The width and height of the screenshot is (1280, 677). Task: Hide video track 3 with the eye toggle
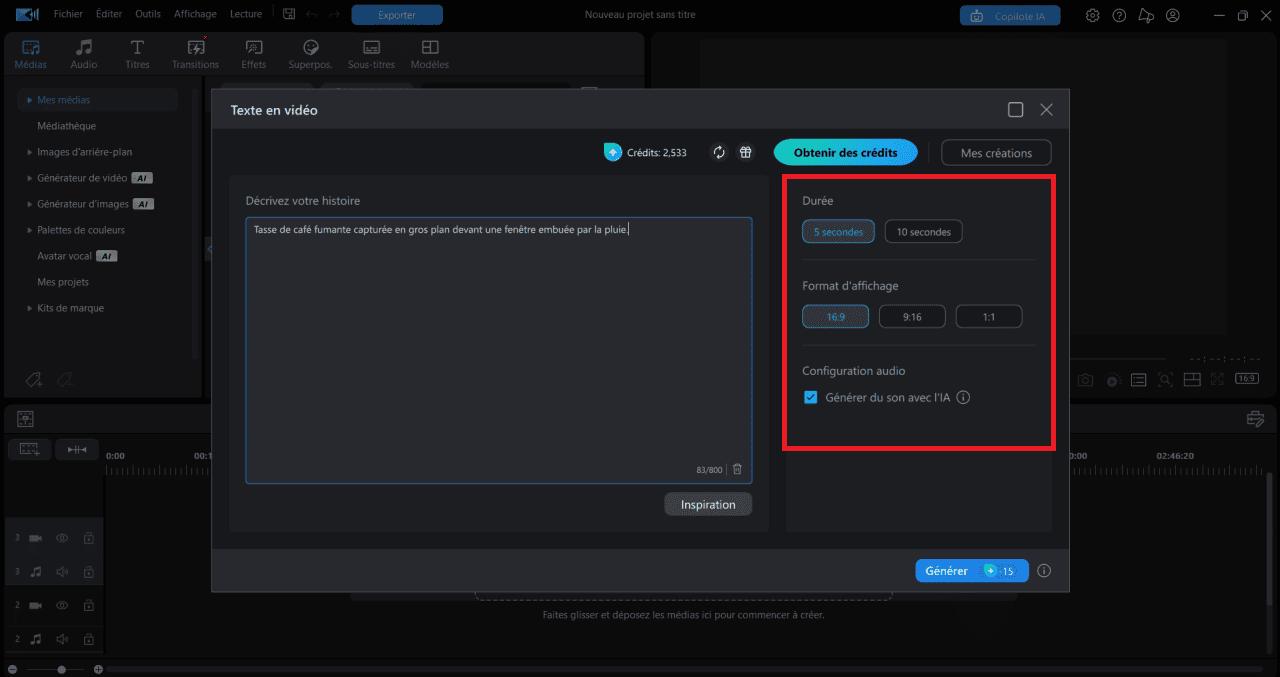(x=62, y=537)
